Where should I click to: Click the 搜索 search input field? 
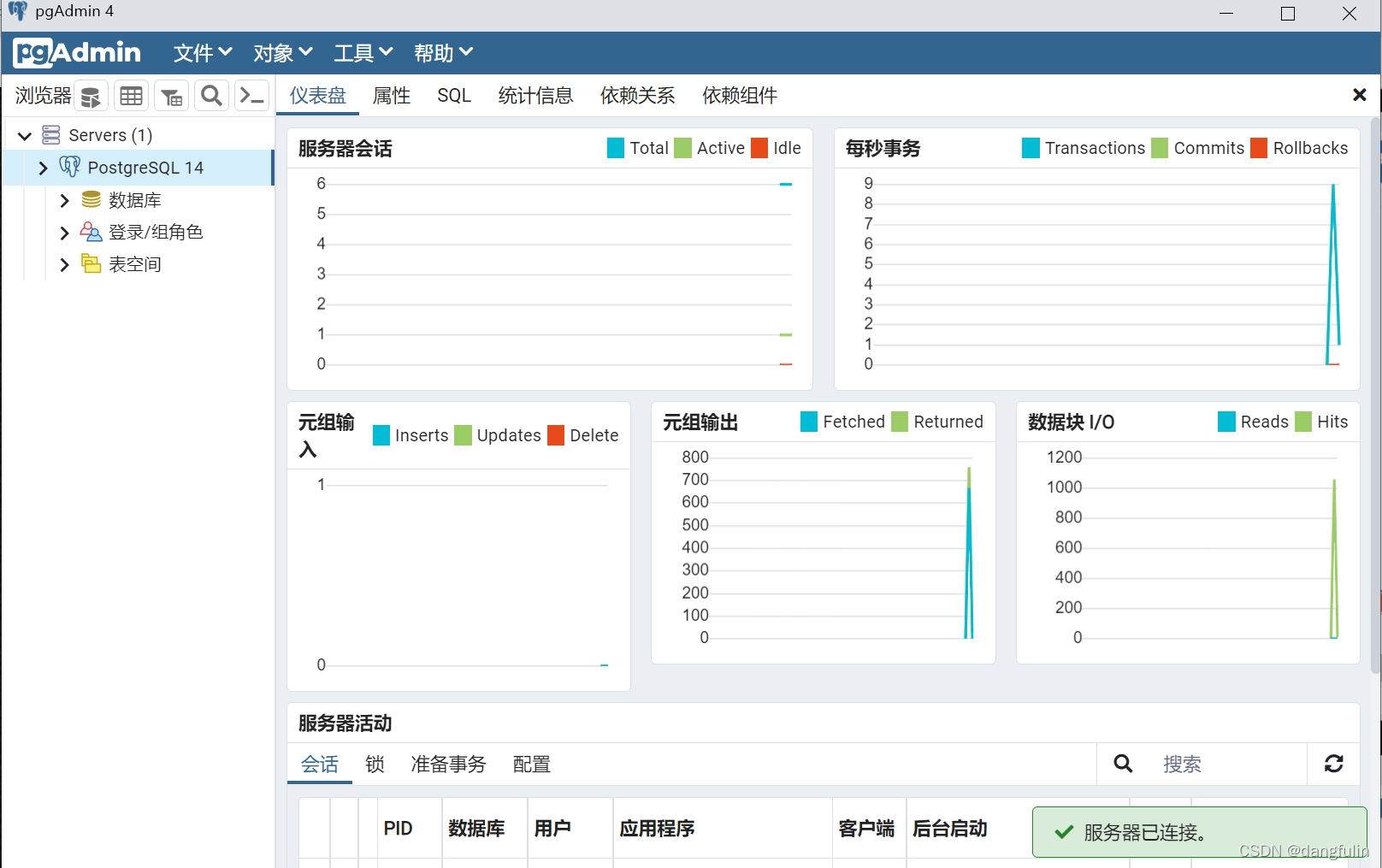pos(1228,764)
